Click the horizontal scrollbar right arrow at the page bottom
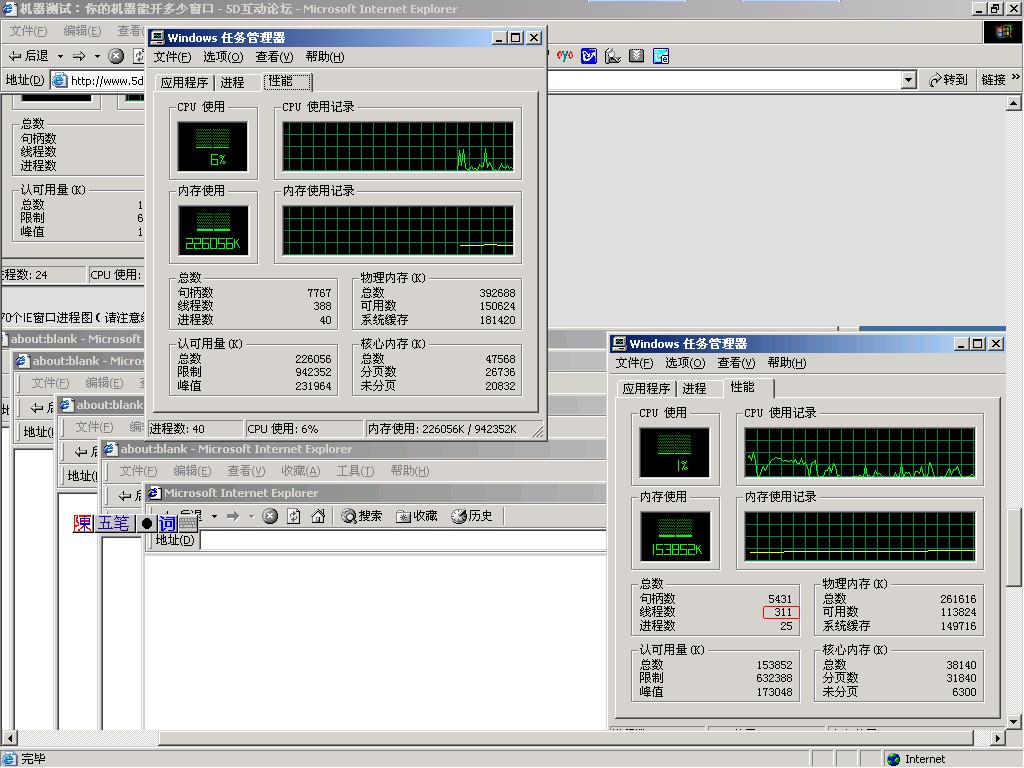This screenshot has width=1024, height=768. click(997, 738)
